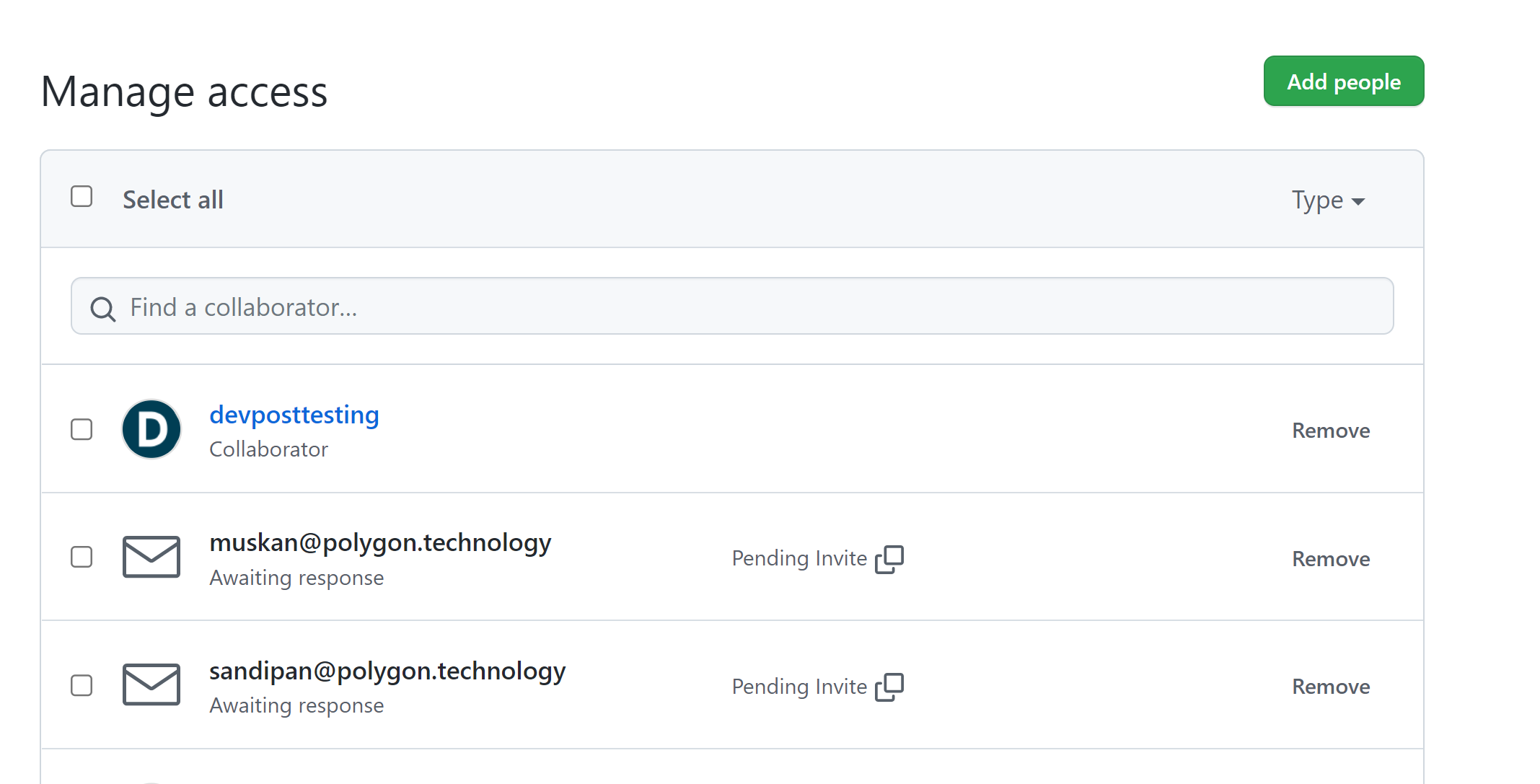Click envelope icon beside muskan@polygon.technology
This screenshot has height=784, width=1540.
(151, 557)
